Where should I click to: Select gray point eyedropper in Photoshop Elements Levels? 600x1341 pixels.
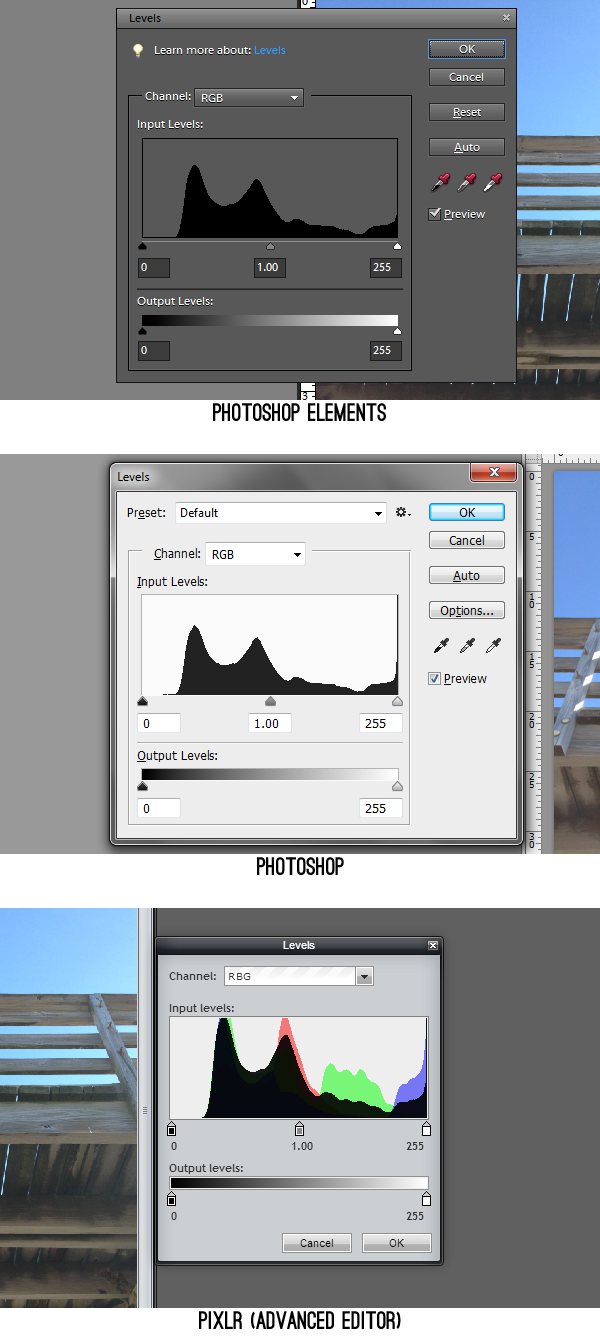(x=466, y=182)
